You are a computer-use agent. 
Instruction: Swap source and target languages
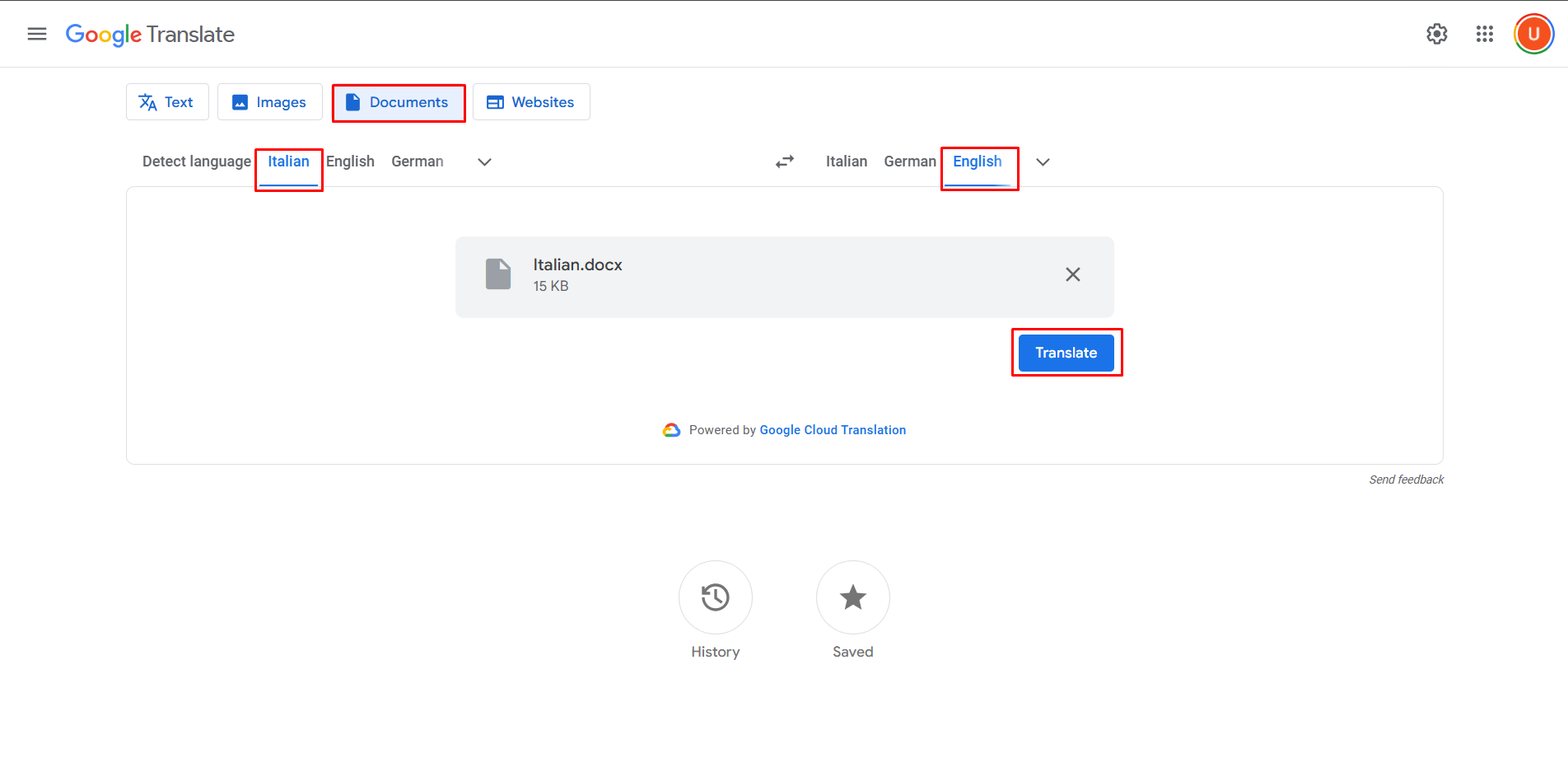pyautogui.click(x=784, y=161)
